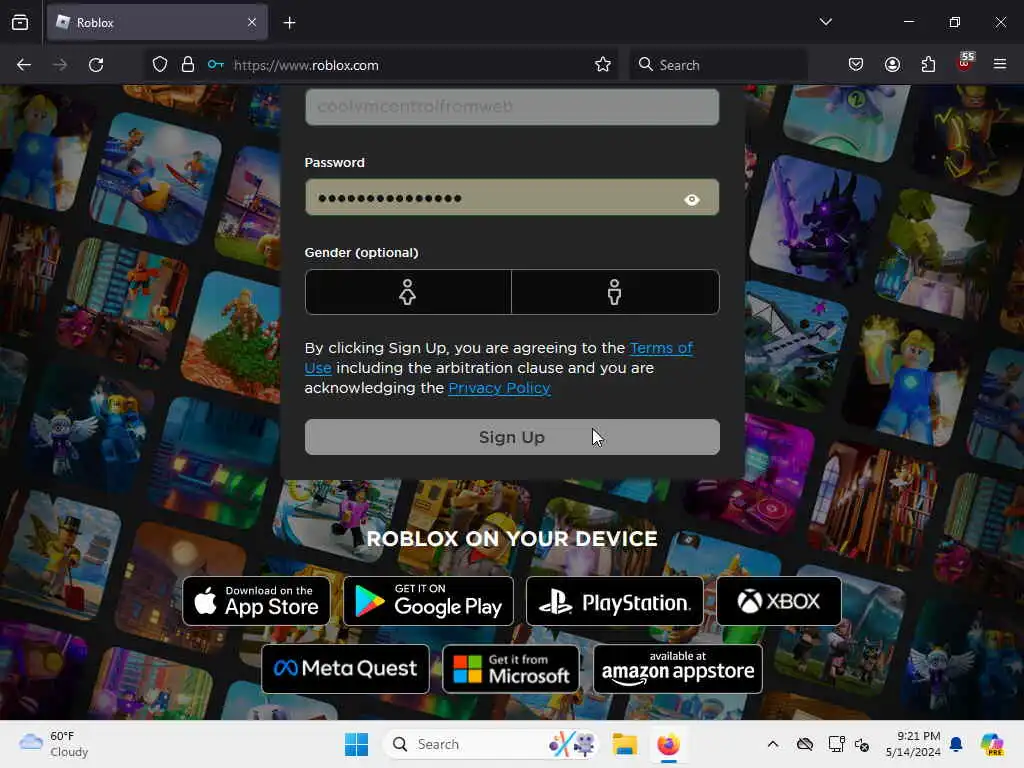The height and width of the screenshot is (768, 1024).
Task: Click the red extension badge showing 55
Action: [x=965, y=62]
